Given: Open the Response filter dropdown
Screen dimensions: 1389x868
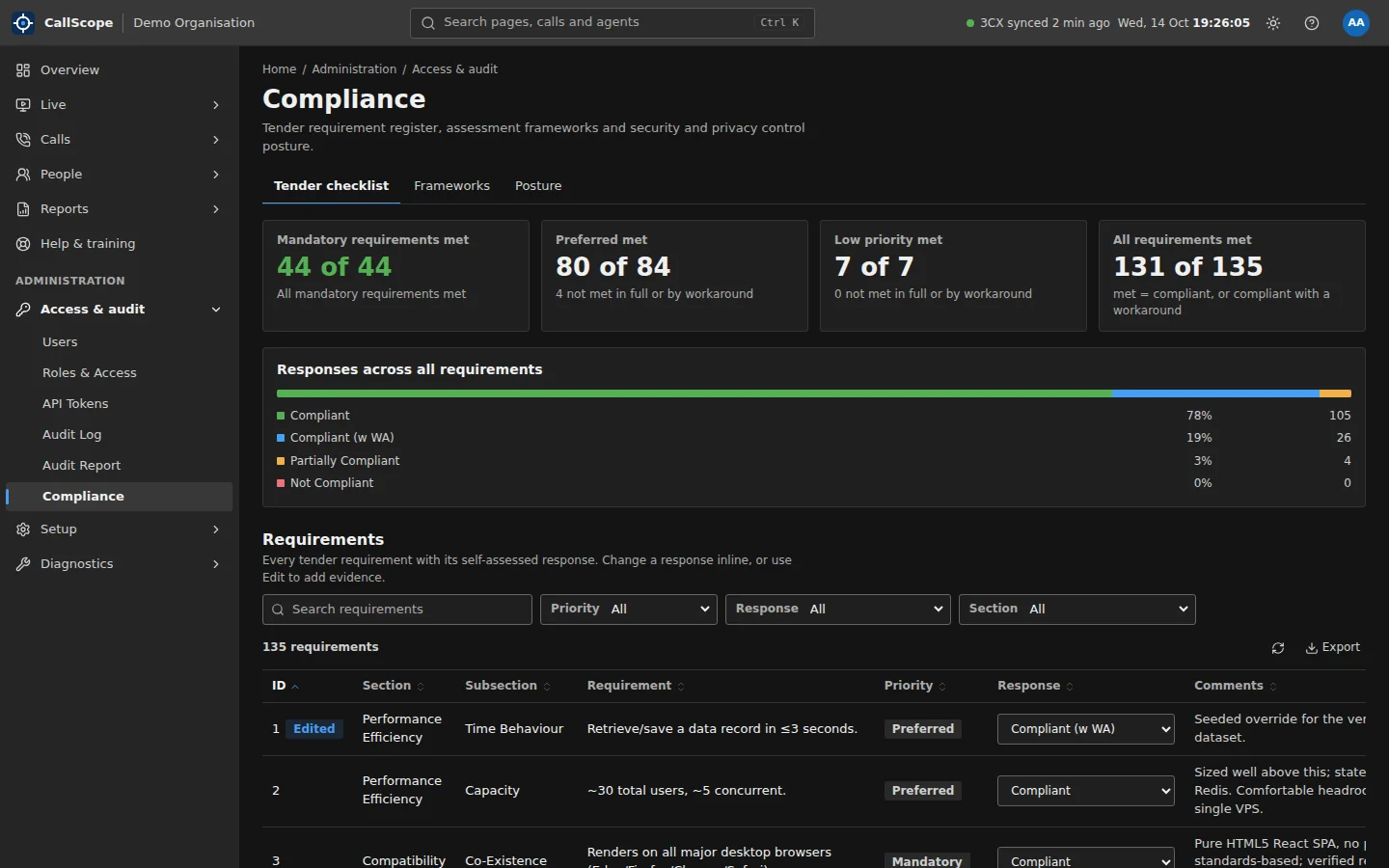Looking at the screenshot, I should pos(838,609).
